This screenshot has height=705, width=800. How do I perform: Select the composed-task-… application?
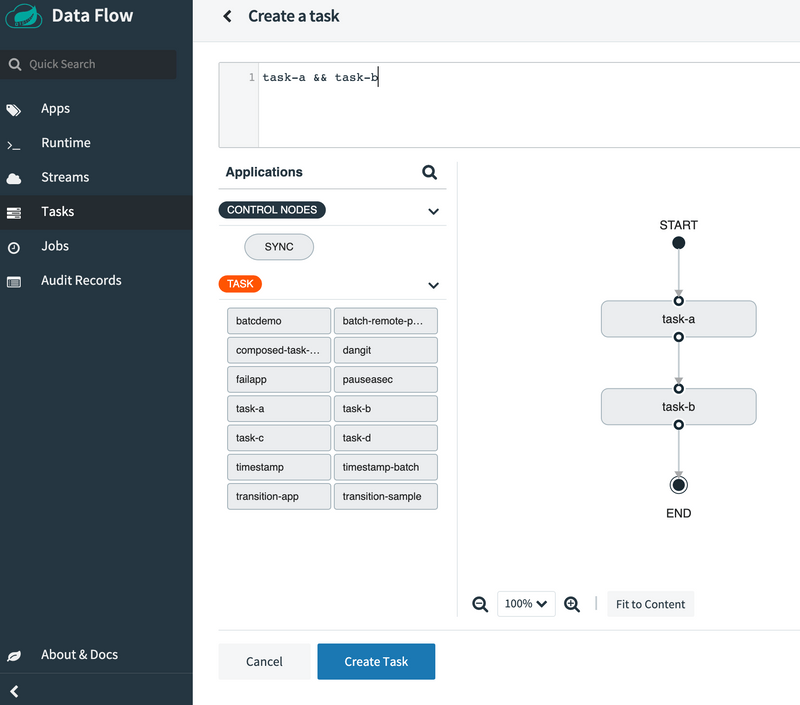[279, 350]
